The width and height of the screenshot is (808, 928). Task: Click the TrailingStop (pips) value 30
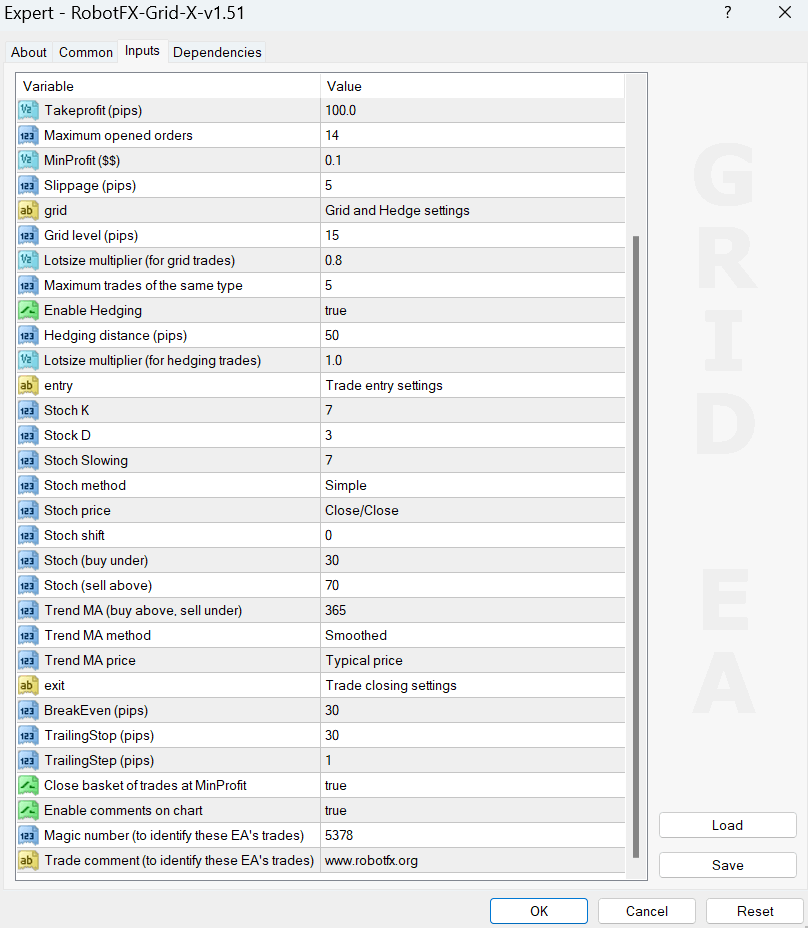click(472, 736)
